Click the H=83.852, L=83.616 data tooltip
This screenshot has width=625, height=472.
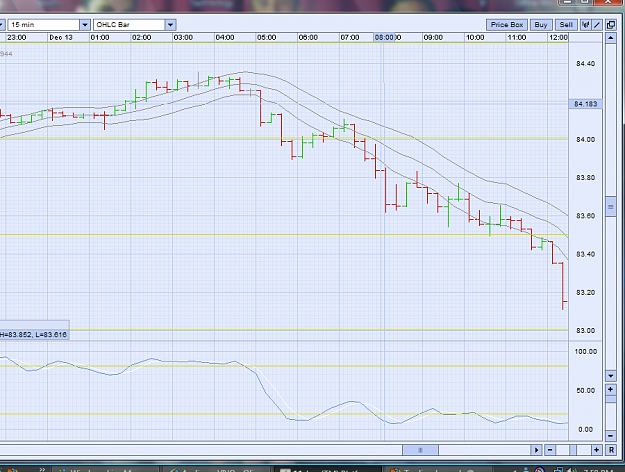pyautogui.click(x=34, y=334)
